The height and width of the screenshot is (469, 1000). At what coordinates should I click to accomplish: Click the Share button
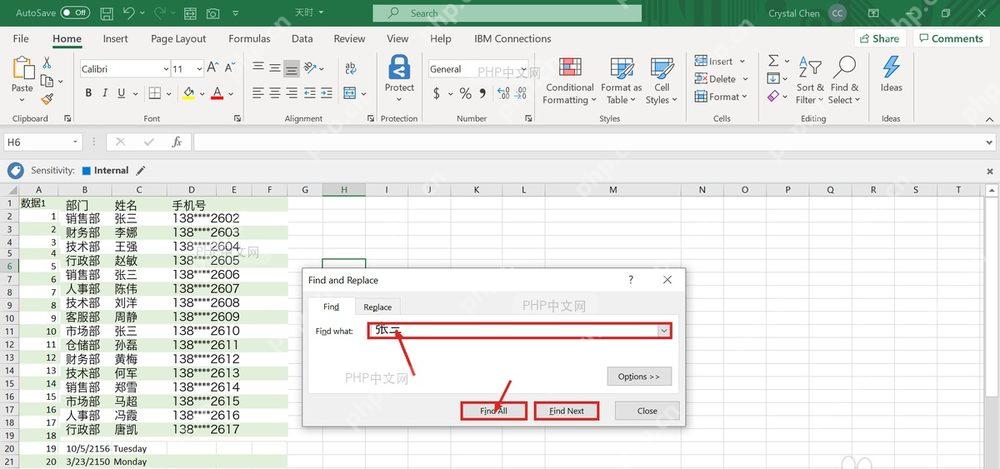click(x=879, y=39)
